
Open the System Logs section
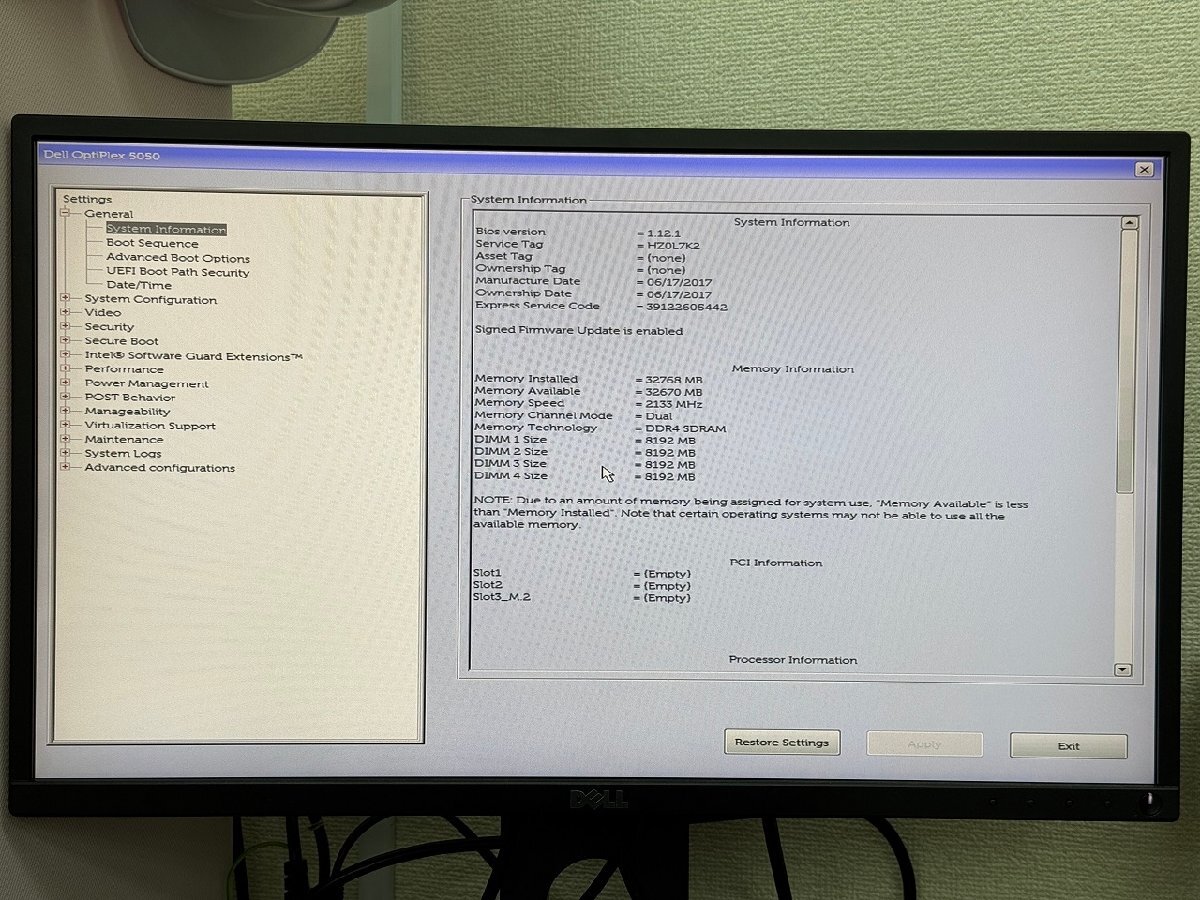pos(125,453)
